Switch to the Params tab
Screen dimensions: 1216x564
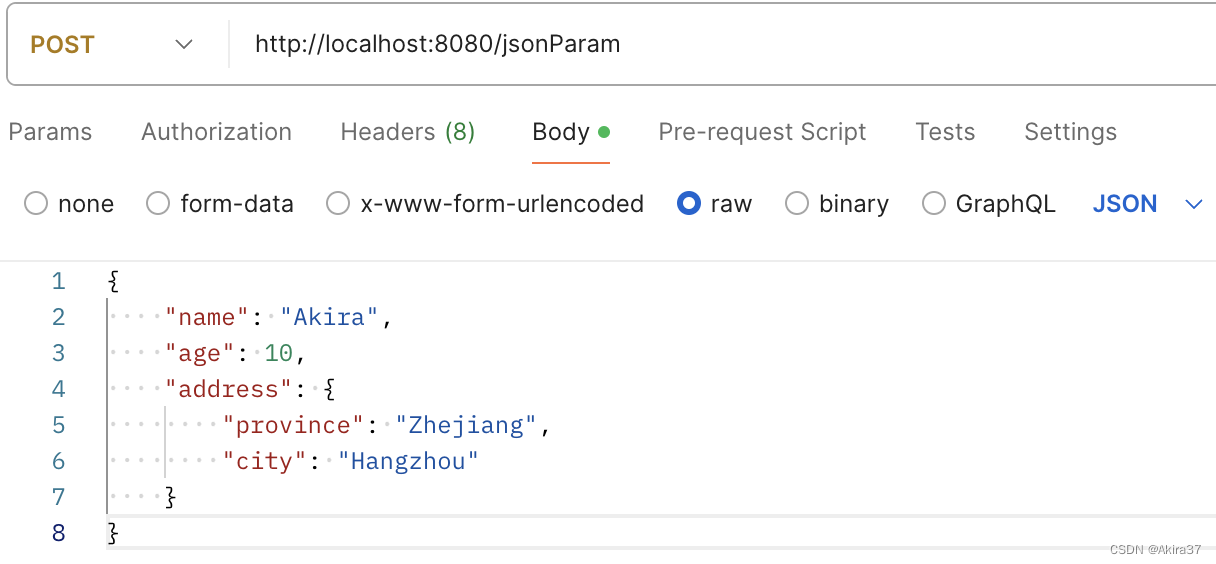50,132
